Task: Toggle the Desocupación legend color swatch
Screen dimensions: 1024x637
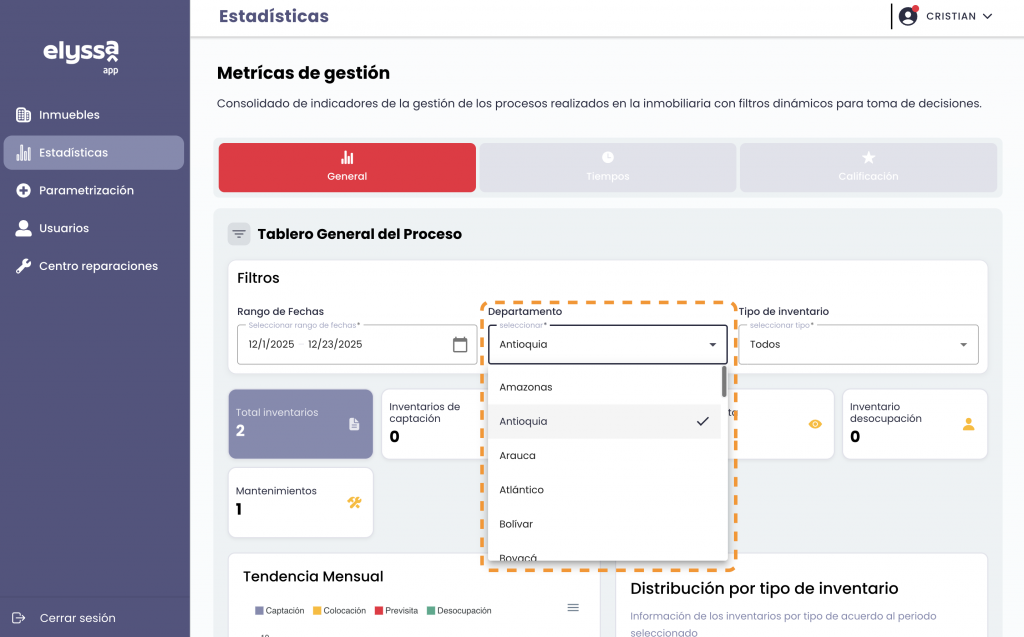Action: point(430,610)
